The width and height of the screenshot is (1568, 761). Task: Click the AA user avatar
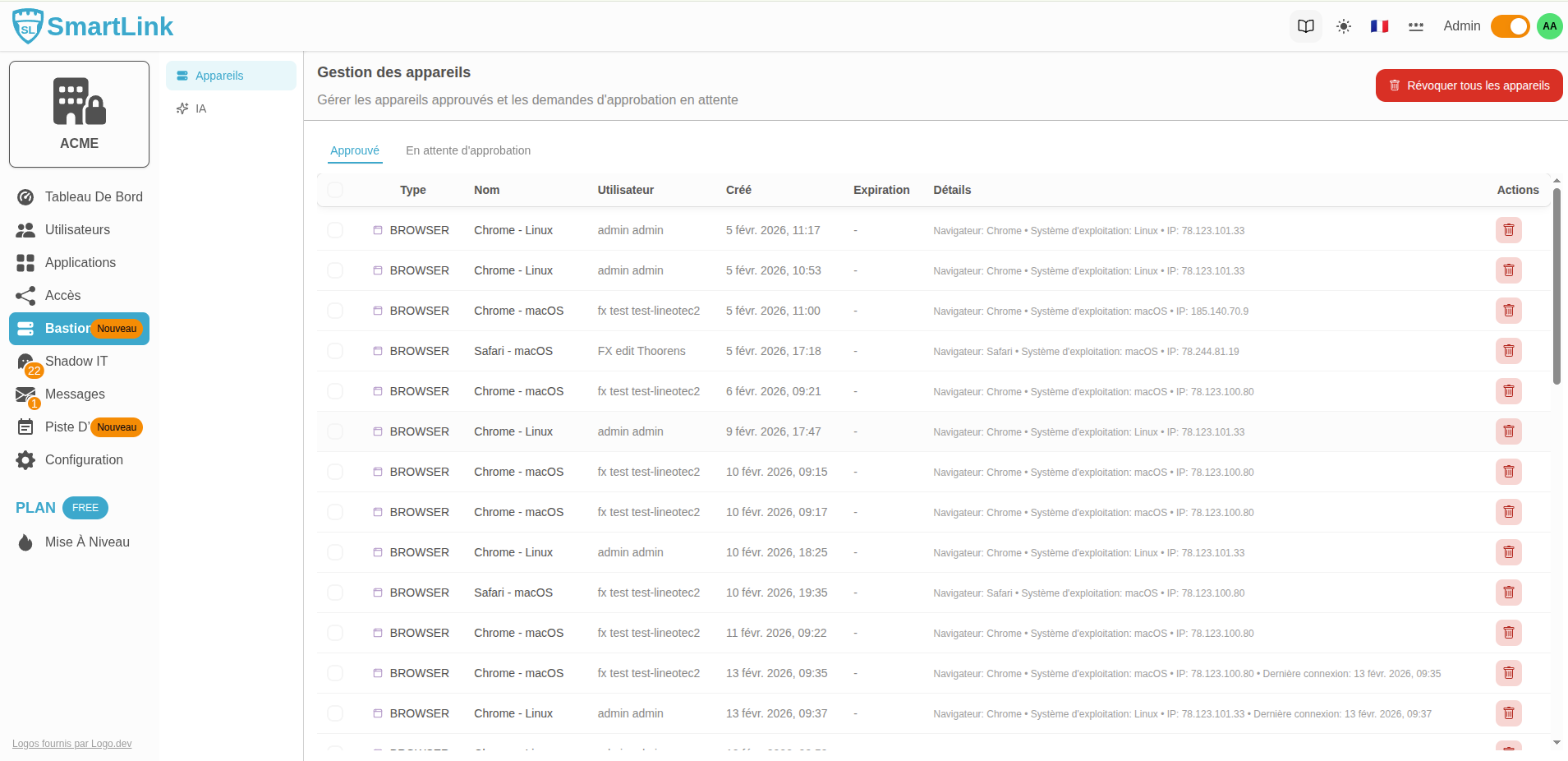(1549, 26)
